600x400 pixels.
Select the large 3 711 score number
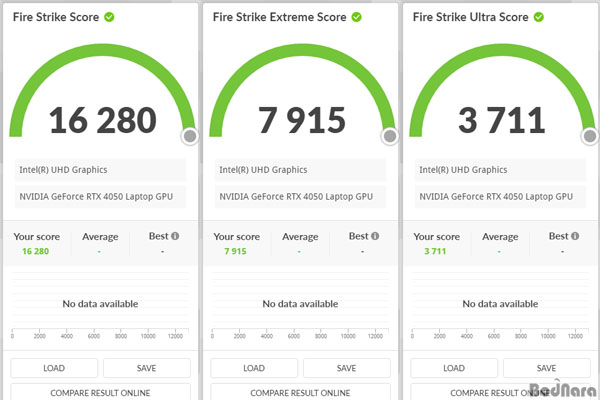click(502, 120)
